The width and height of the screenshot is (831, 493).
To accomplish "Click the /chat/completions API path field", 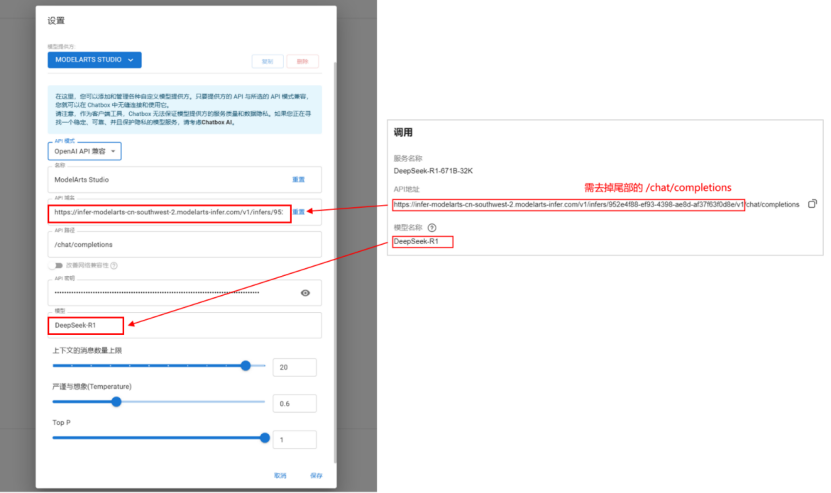I will tap(184, 244).
